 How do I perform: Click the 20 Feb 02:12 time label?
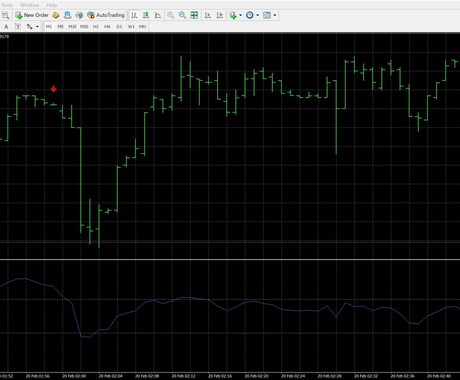[183, 376]
